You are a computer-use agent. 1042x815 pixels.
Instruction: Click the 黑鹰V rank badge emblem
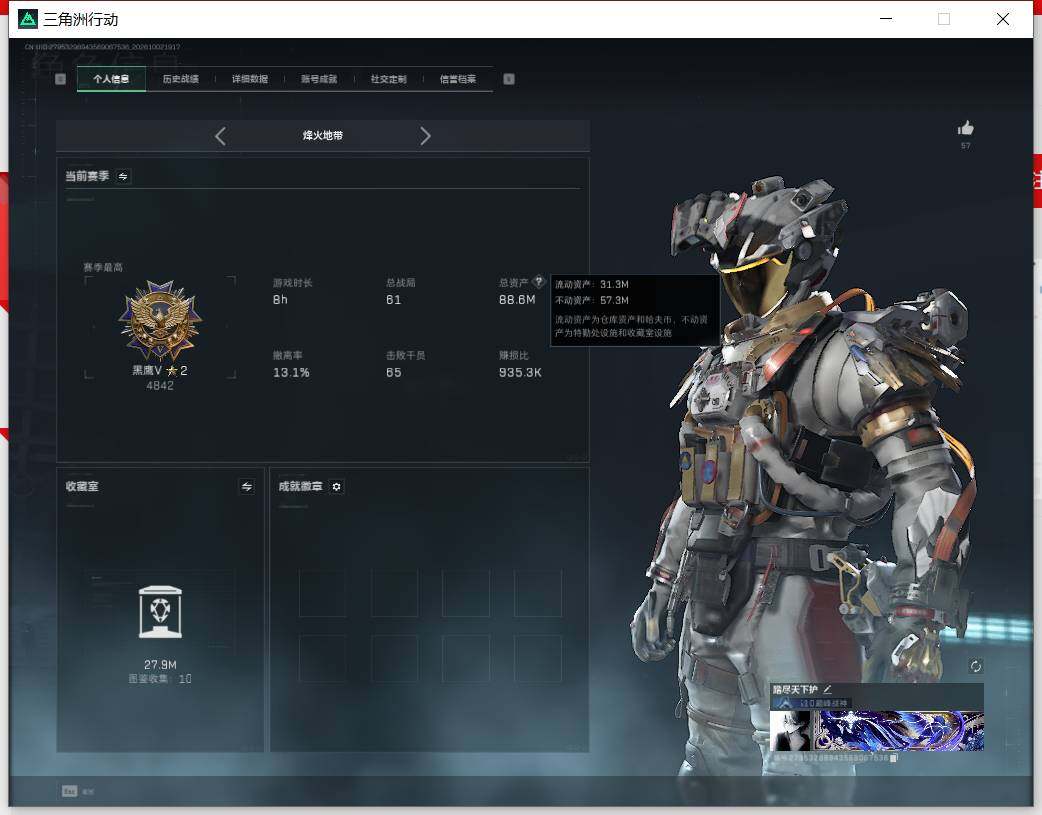pos(160,320)
